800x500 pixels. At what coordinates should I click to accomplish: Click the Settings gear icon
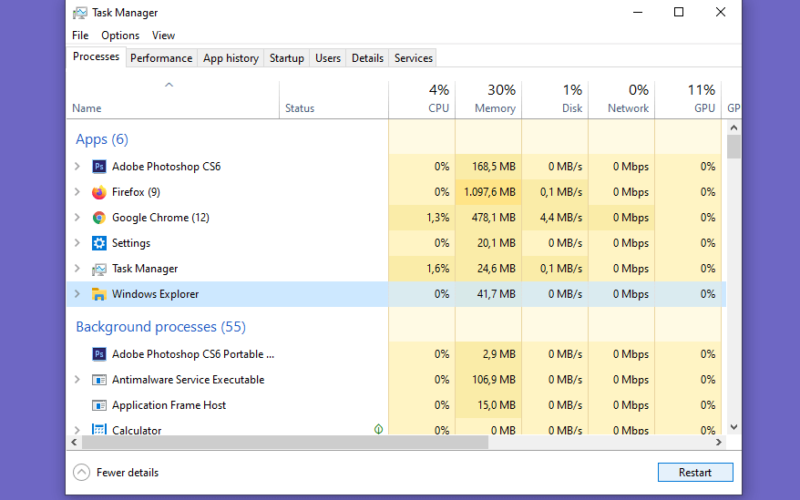click(x=99, y=243)
